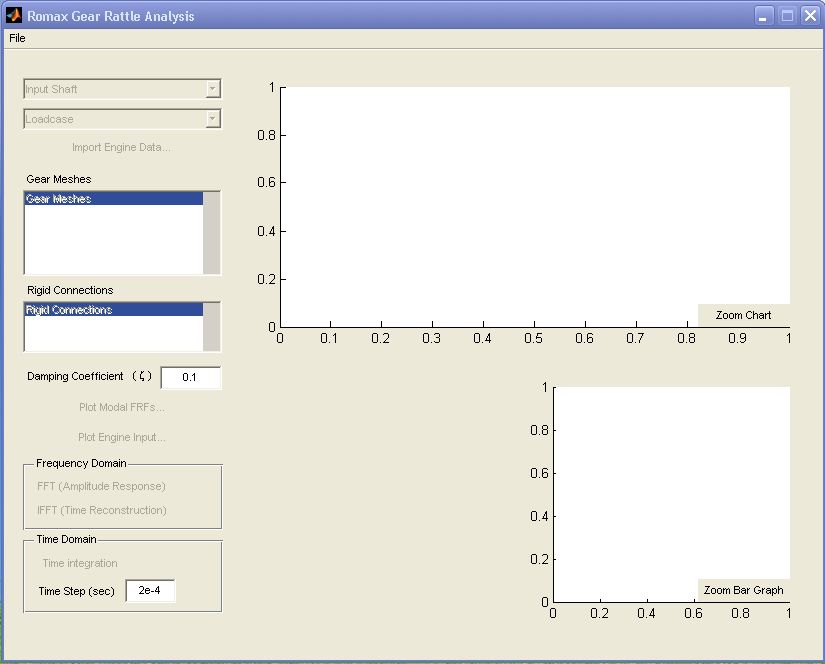Click the Zoom Bar Graph button

pyautogui.click(x=743, y=590)
